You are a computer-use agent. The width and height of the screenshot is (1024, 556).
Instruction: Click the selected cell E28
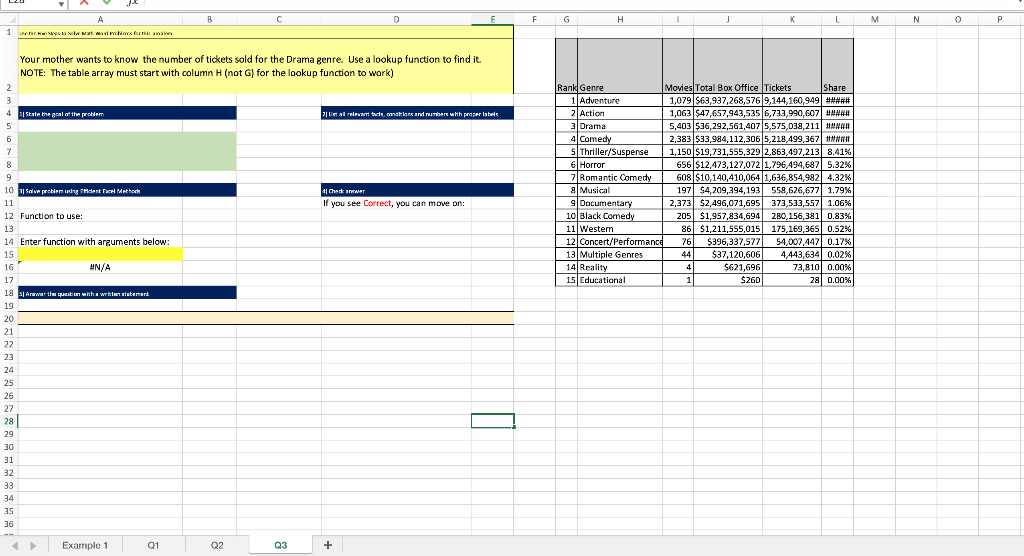point(492,421)
